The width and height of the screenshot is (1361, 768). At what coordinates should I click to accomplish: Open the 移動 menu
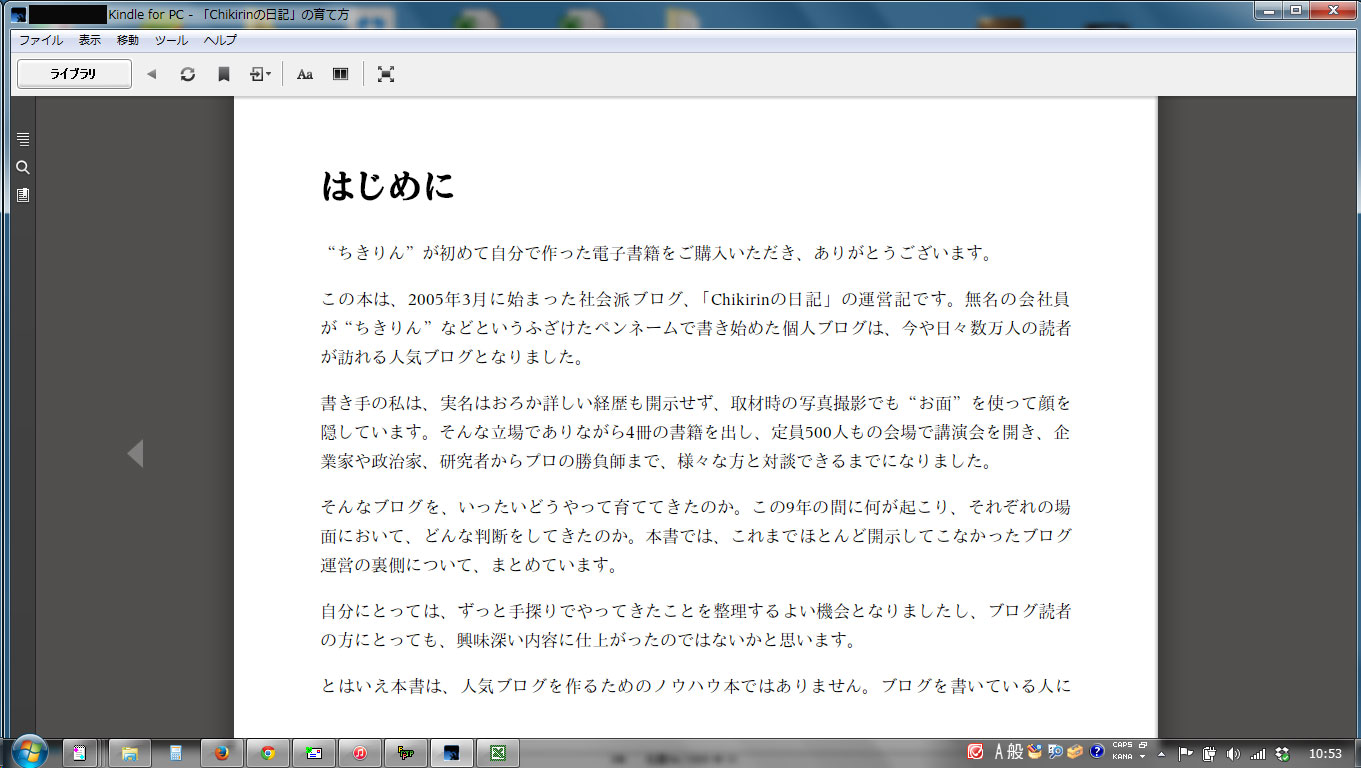(x=128, y=40)
